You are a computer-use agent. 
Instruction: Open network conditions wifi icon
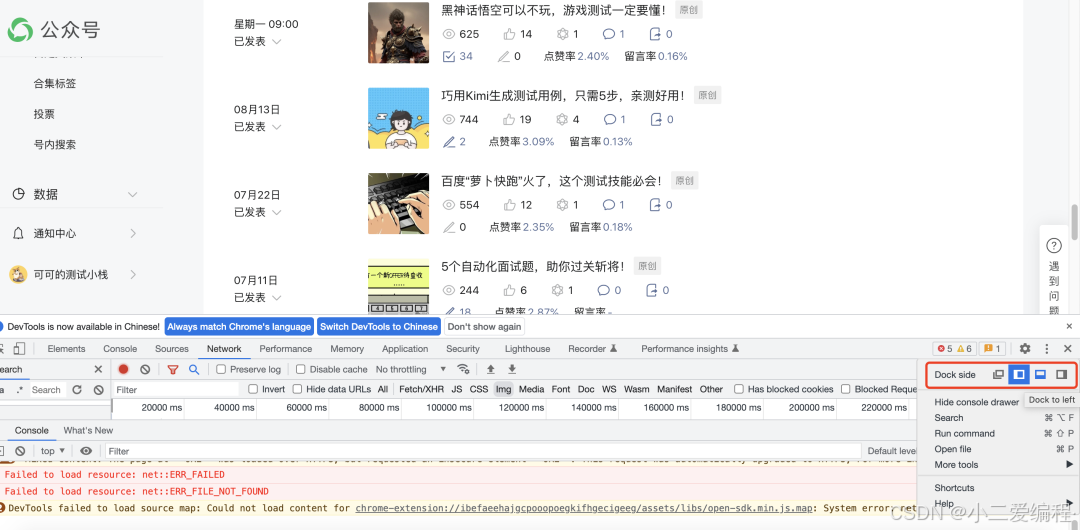[464, 369]
